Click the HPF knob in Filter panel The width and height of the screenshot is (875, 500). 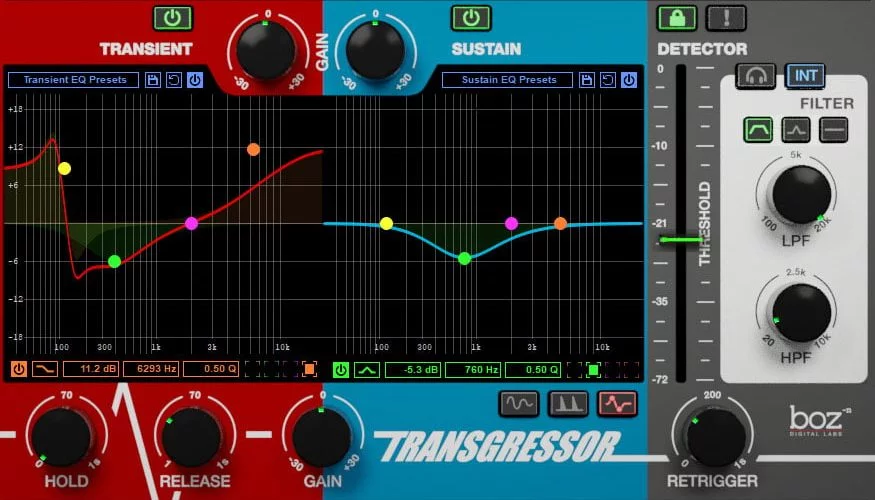(801, 312)
